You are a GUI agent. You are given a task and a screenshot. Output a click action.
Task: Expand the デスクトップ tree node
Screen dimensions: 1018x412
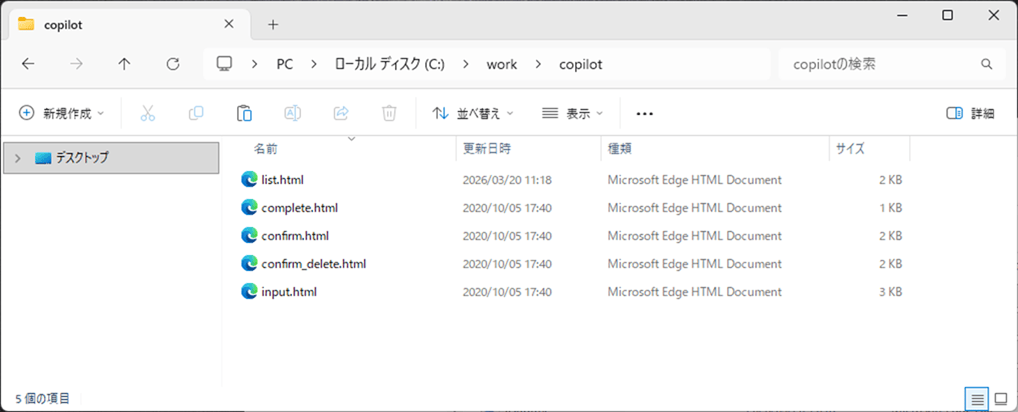pos(17,158)
